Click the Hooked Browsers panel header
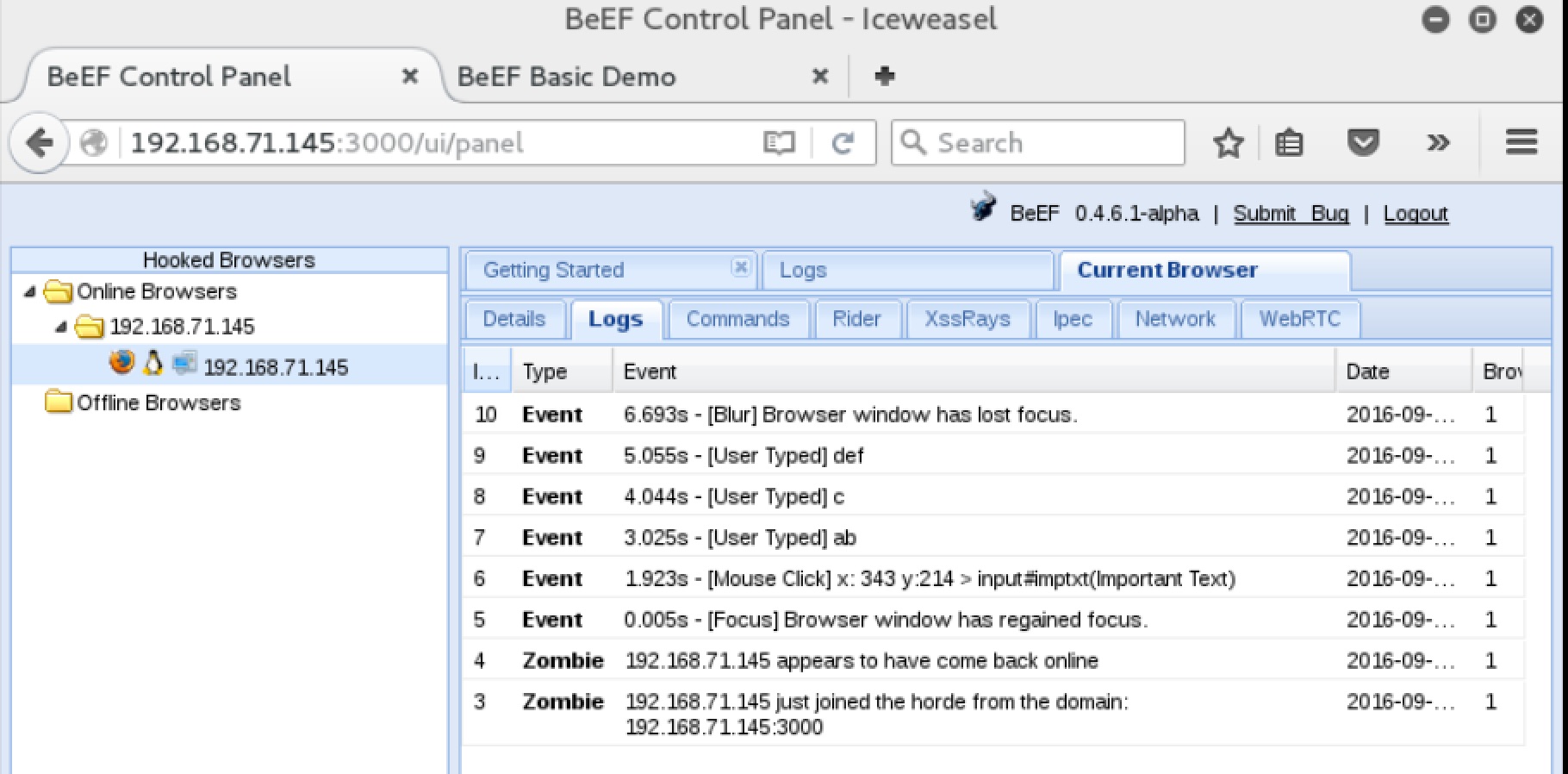 [229, 260]
